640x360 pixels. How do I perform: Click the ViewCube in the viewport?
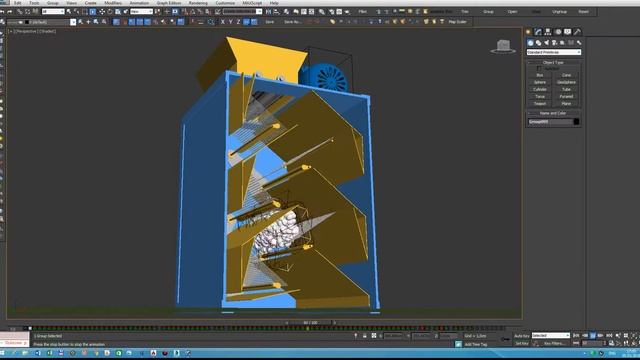503,46
